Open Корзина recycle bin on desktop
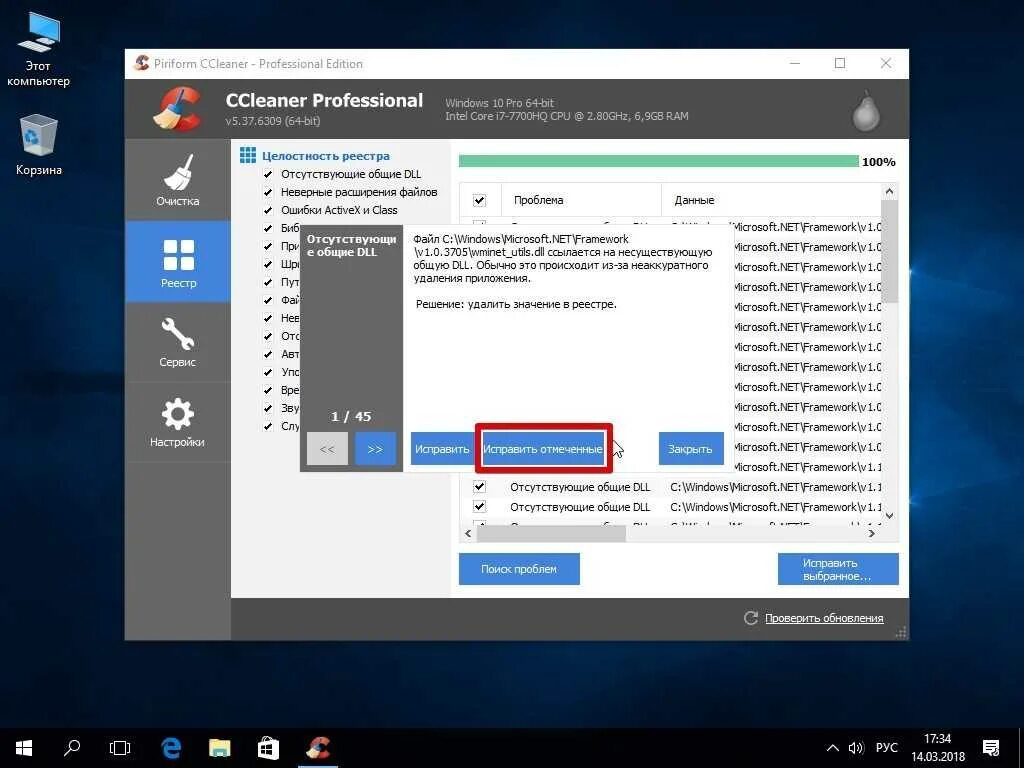Viewport: 1024px width, 768px height. pos(39,145)
